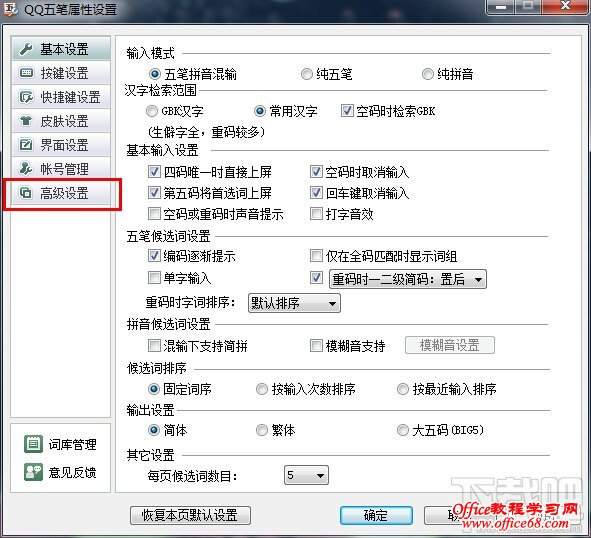Click the user icon for 帐号管理
Image resolution: width=591 pixels, height=538 pixels.
click(x=26, y=169)
